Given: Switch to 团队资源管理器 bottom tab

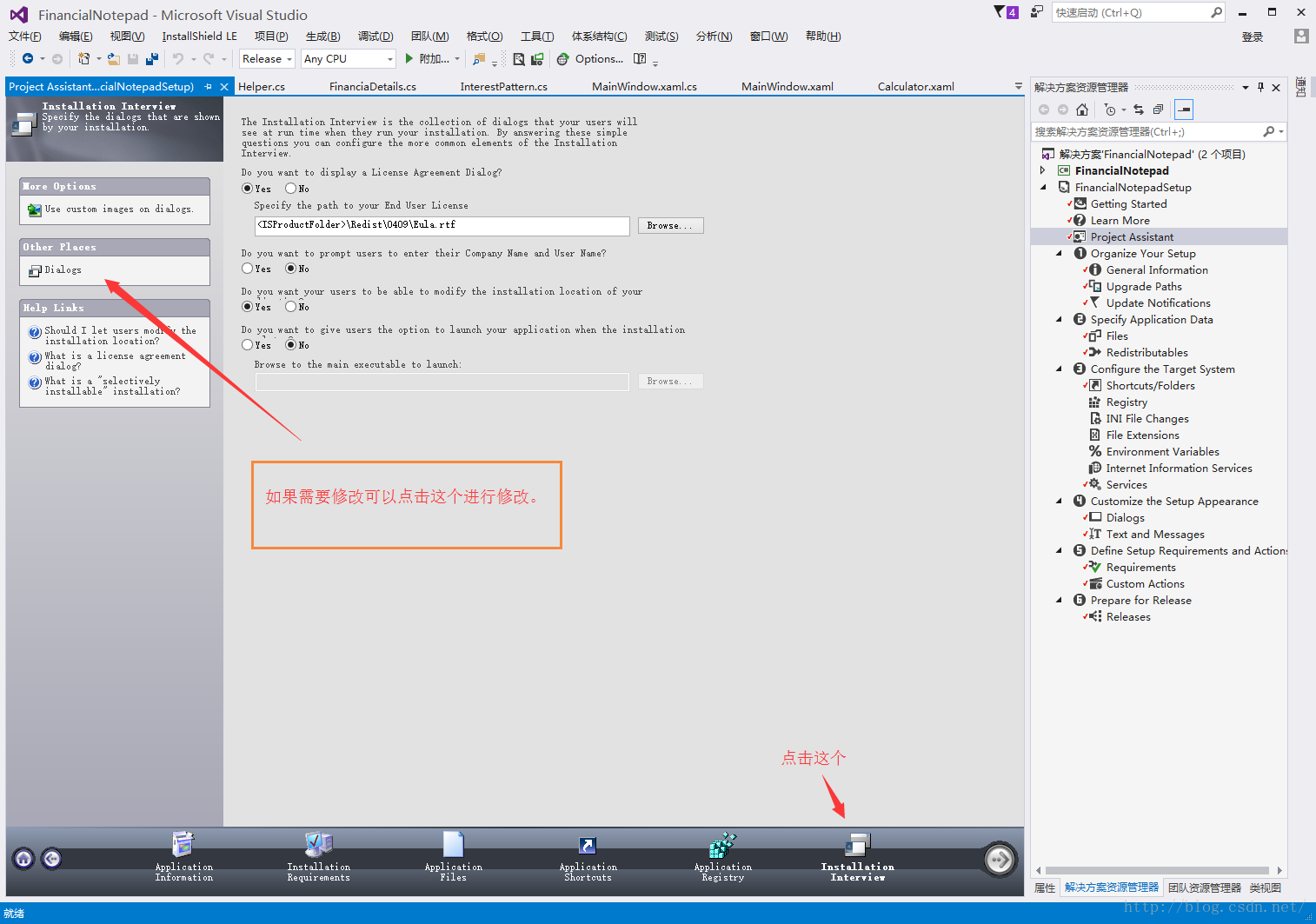Looking at the screenshot, I should 1204,887.
